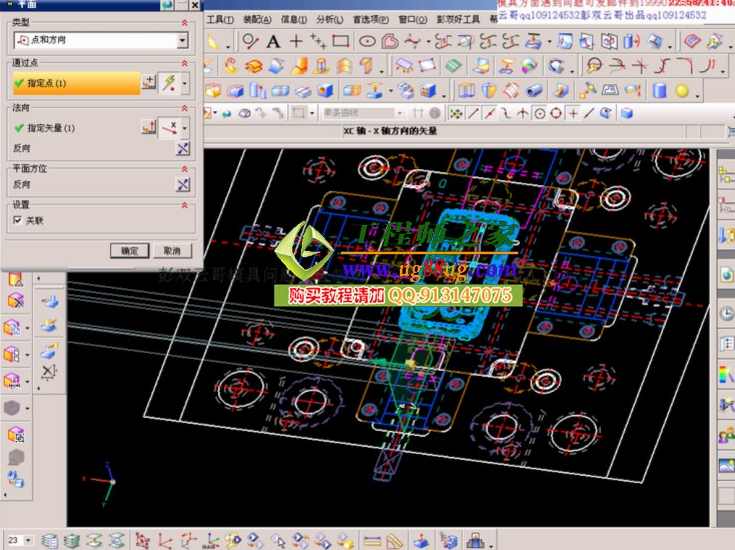735x550 pixels.
Task: Click the yellow sphere icon in toolbar
Action: (682, 90)
